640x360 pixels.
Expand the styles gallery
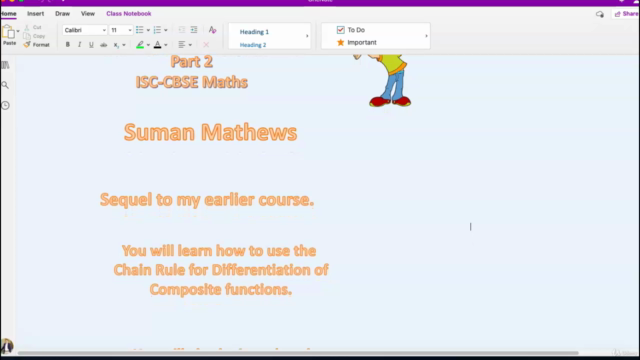click(x=307, y=36)
